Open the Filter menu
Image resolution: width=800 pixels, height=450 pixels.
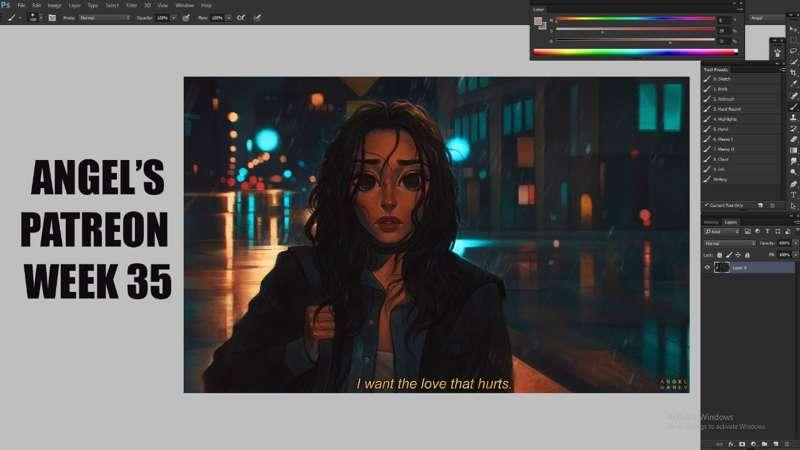click(x=132, y=5)
